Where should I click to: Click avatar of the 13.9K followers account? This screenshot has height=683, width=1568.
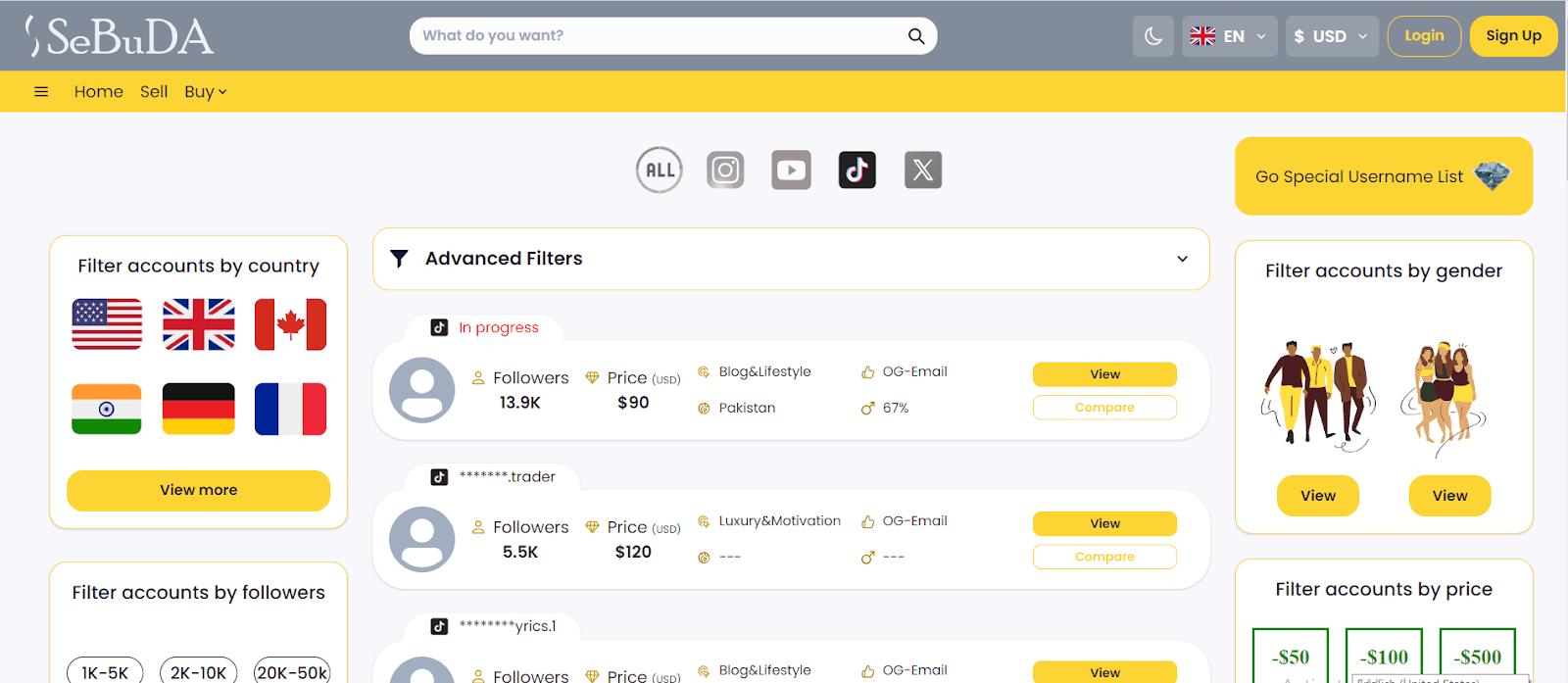pos(422,390)
